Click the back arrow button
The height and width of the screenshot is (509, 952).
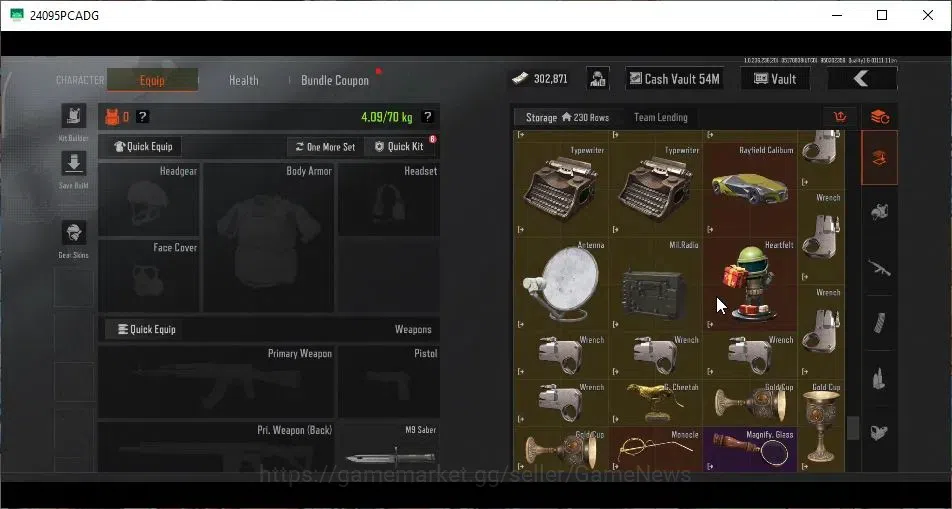(862, 78)
